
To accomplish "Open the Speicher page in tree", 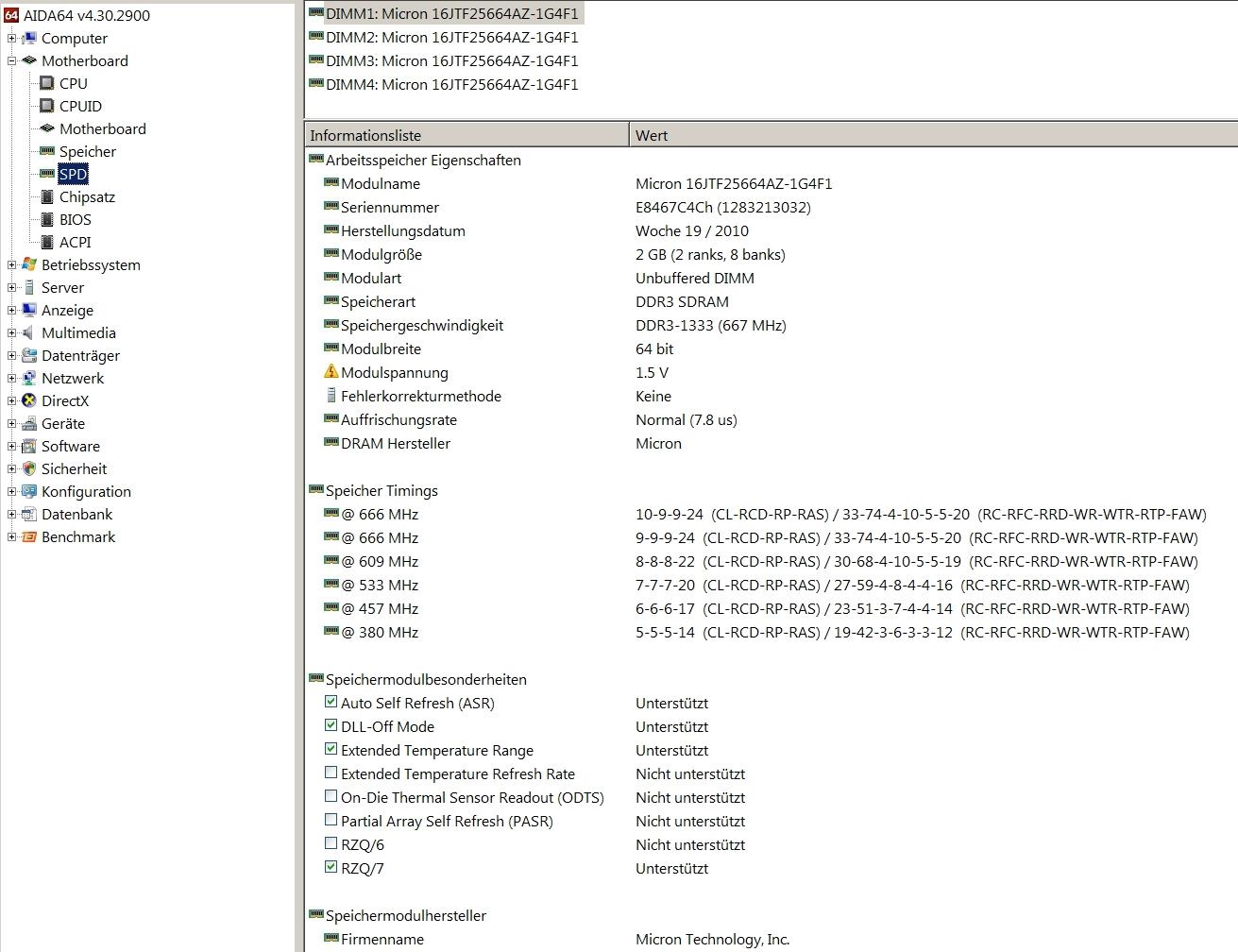I will coord(87,151).
